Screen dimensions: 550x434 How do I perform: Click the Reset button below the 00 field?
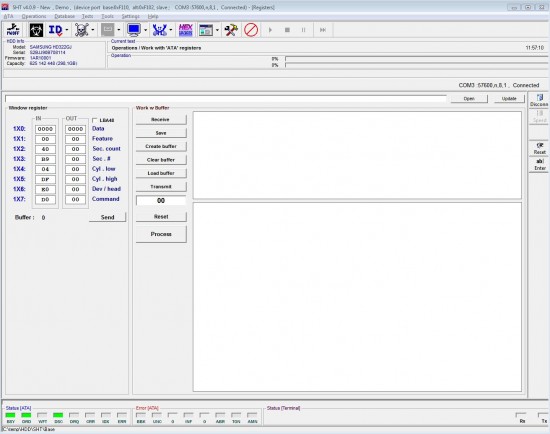161,217
